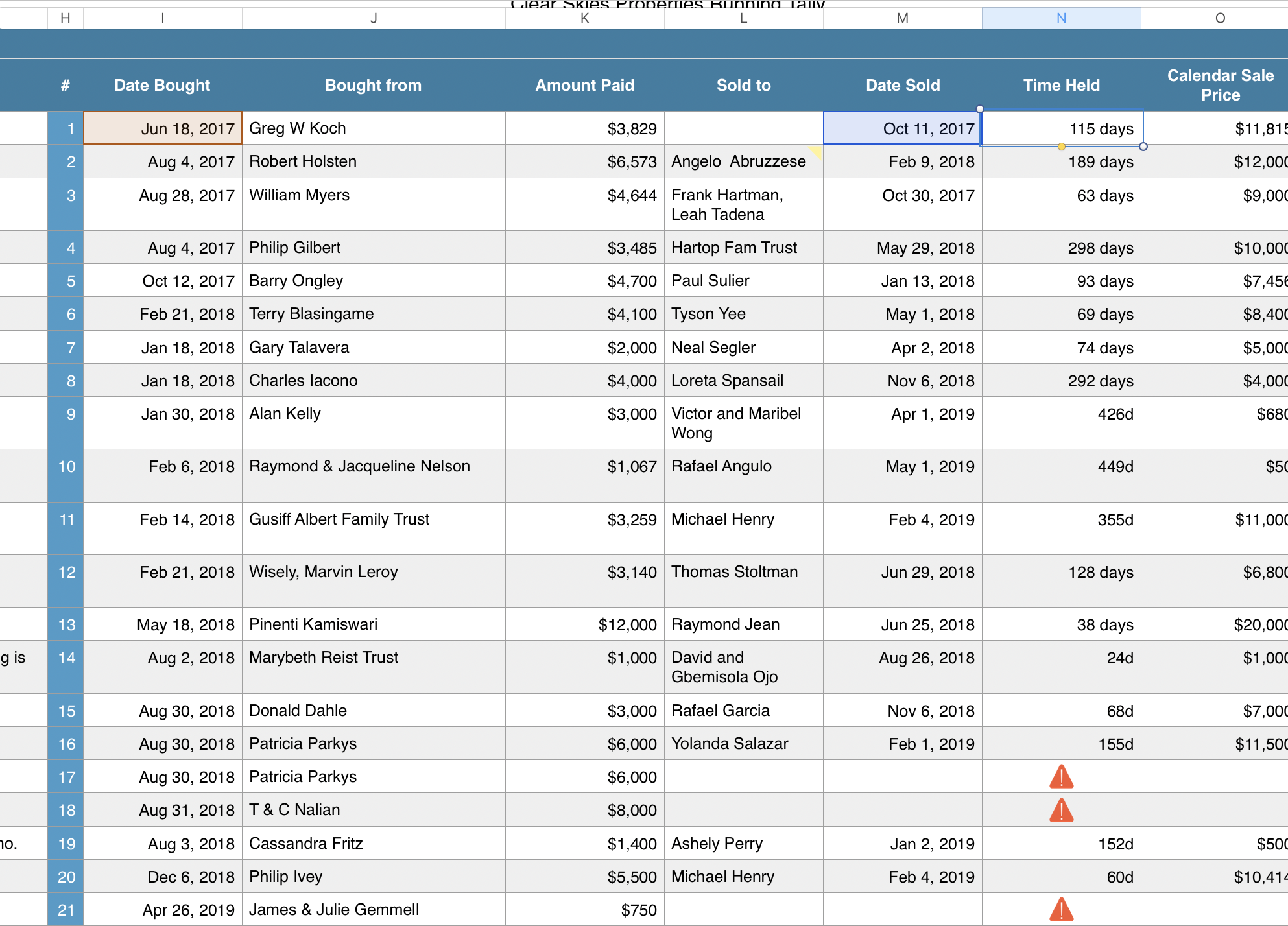Viewport: 1288px width, 926px height.
Task: Click the Time Held header cell
Action: pos(1061,85)
